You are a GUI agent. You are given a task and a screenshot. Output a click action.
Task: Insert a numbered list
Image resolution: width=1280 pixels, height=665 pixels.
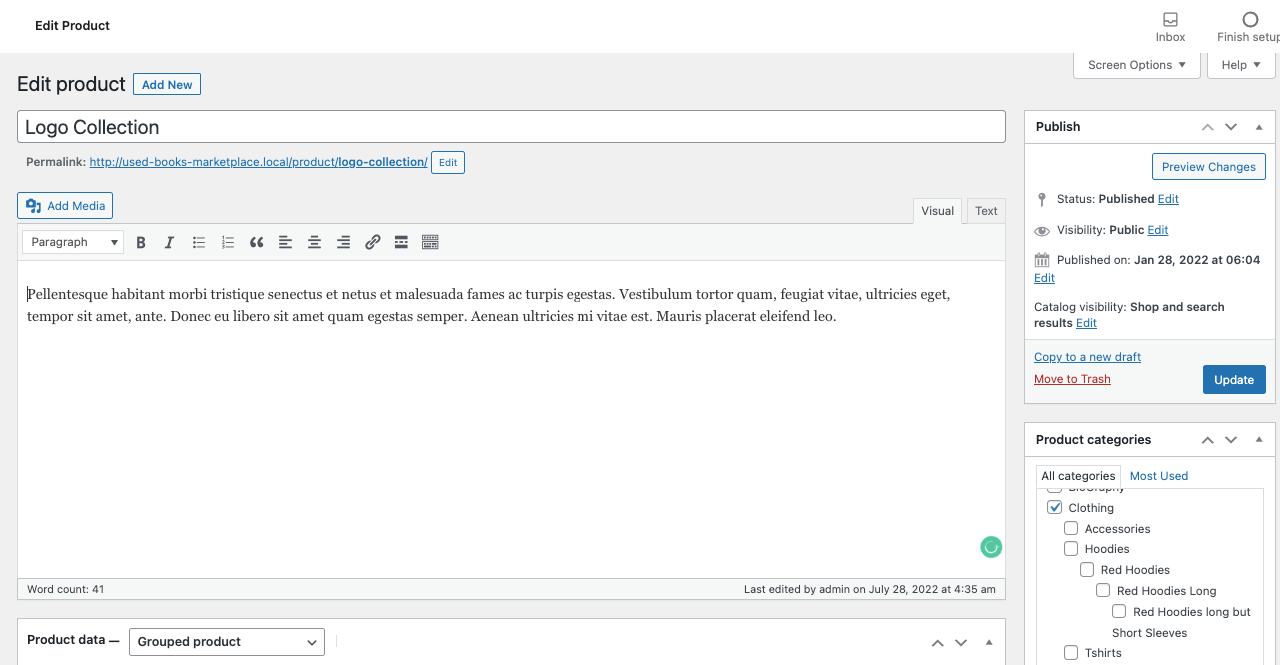point(228,242)
